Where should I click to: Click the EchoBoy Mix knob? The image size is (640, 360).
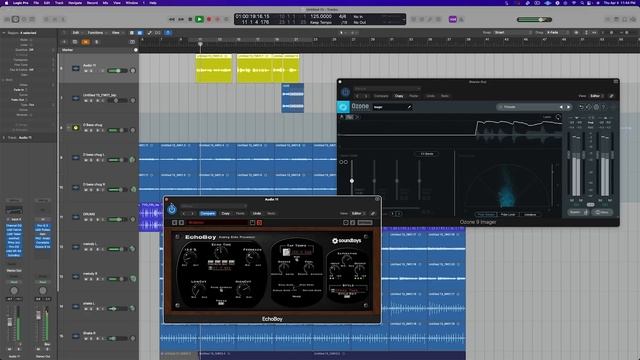[190, 257]
